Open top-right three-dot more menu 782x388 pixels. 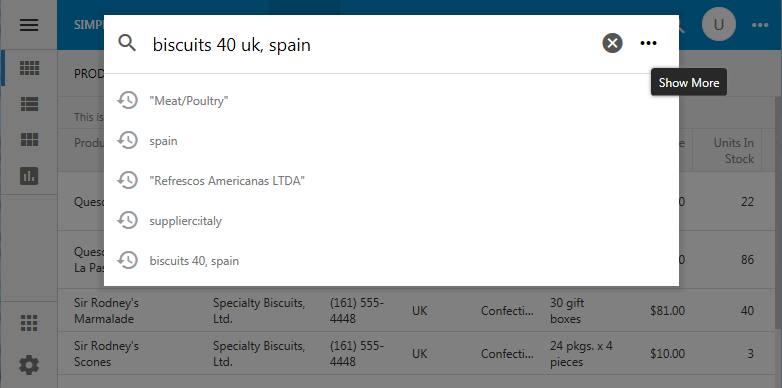(x=760, y=25)
